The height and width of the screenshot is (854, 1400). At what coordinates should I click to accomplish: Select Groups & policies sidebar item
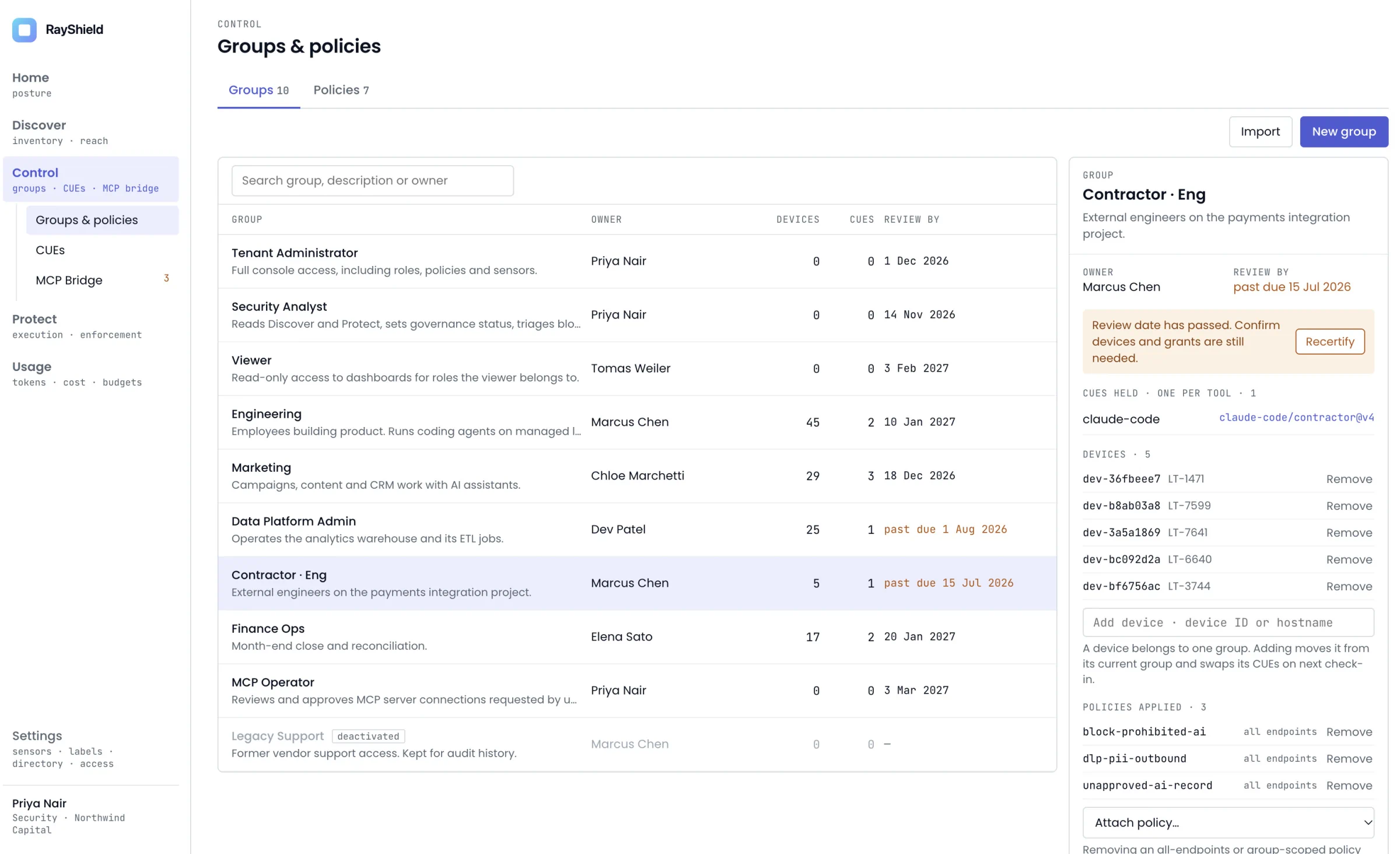(102, 220)
